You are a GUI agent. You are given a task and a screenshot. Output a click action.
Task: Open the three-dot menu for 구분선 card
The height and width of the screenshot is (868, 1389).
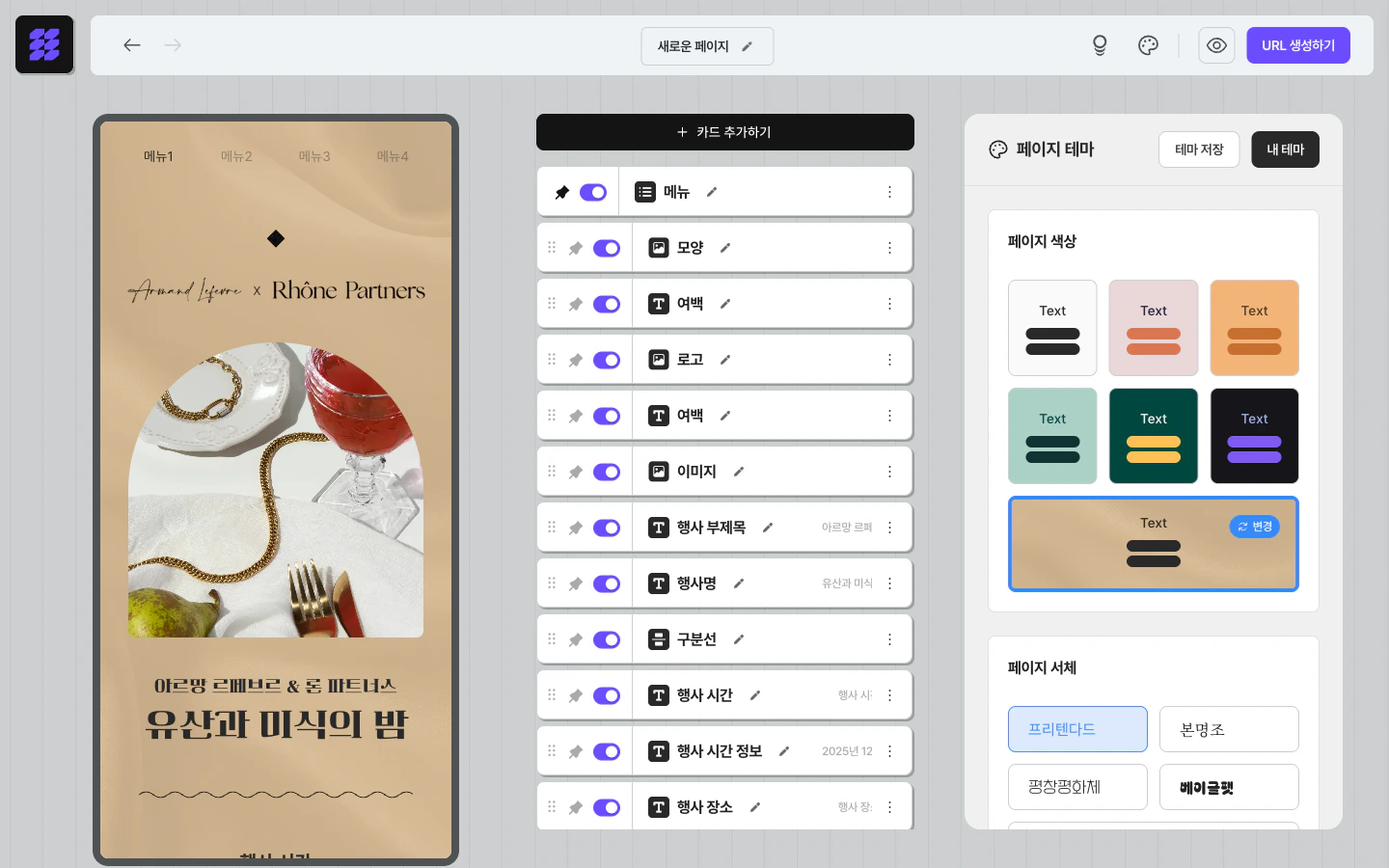[x=889, y=639]
